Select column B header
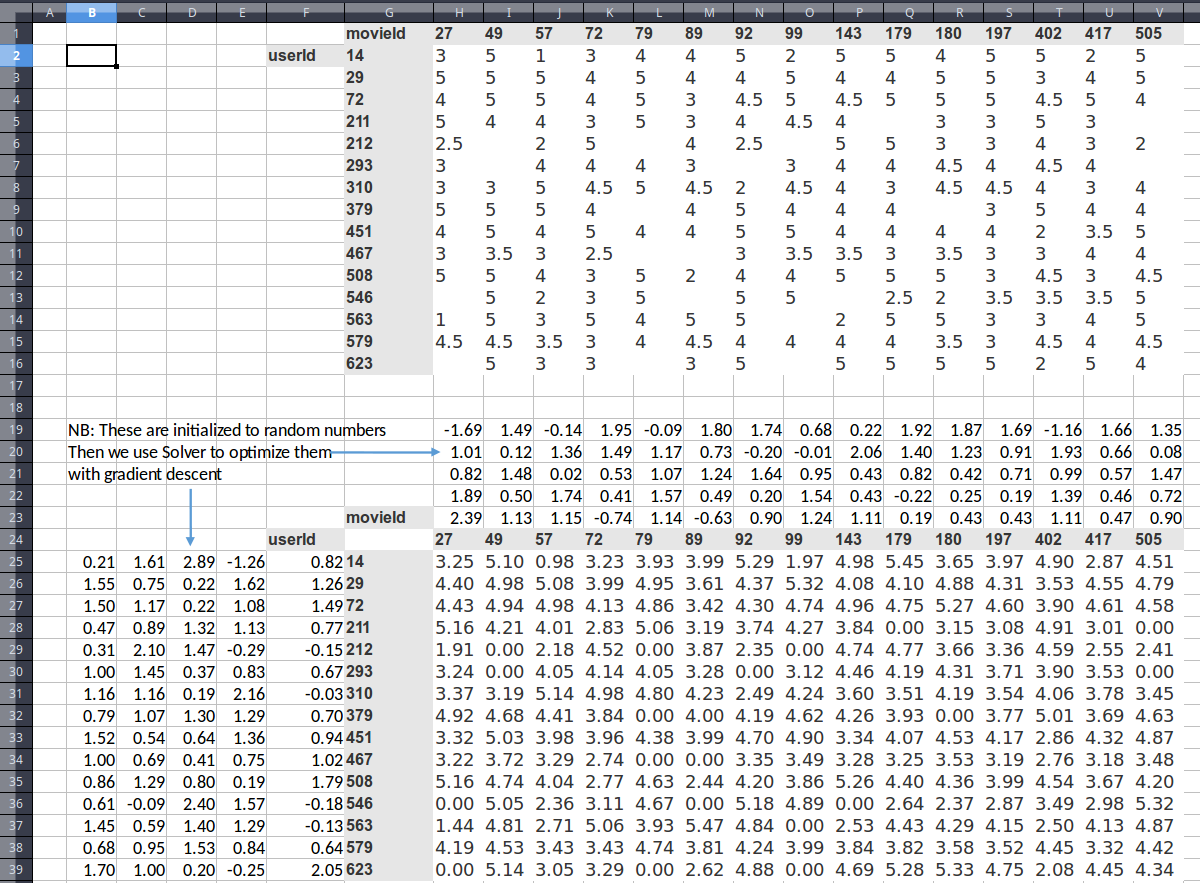 point(92,12)
